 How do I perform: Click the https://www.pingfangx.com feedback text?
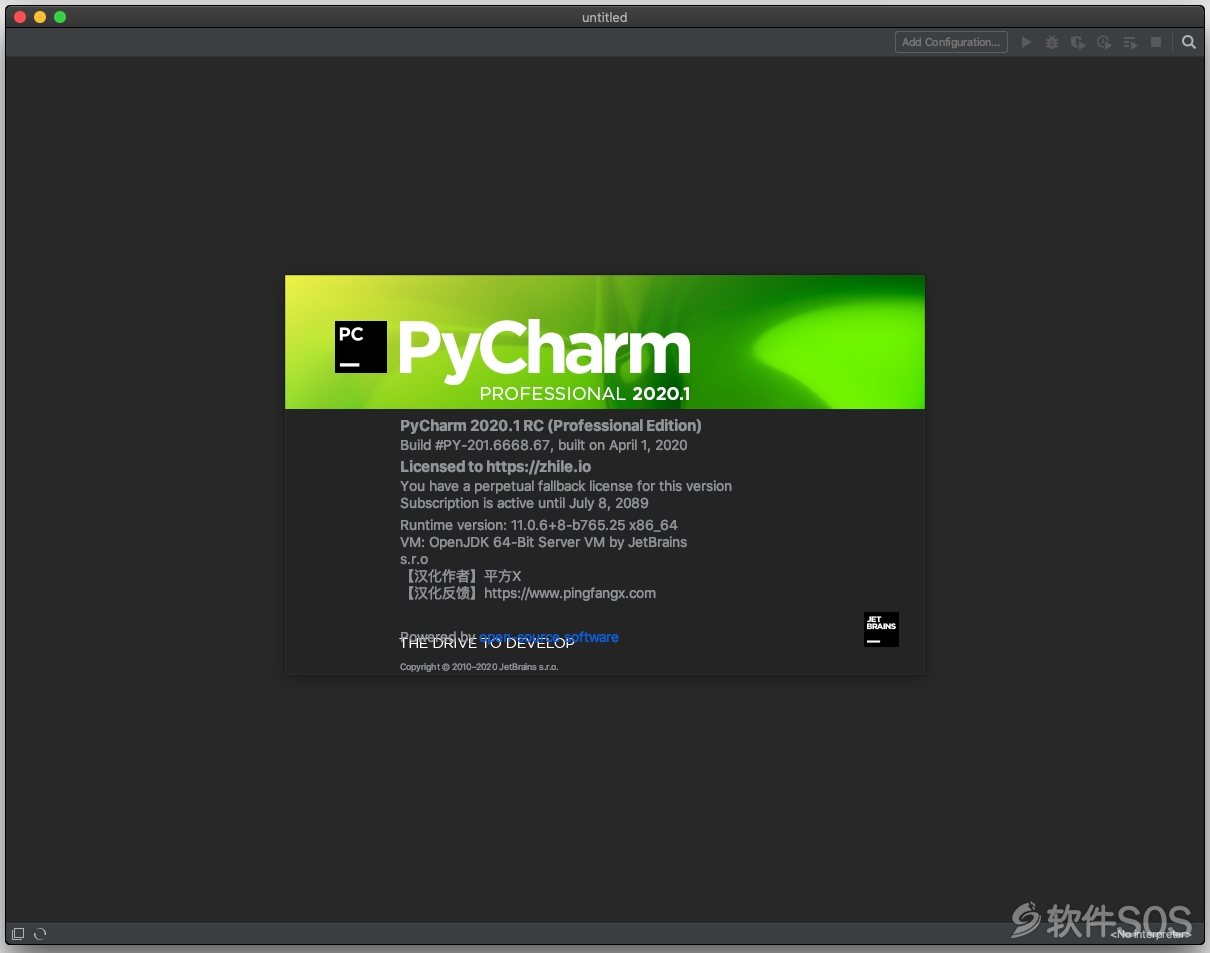point(570,593)
